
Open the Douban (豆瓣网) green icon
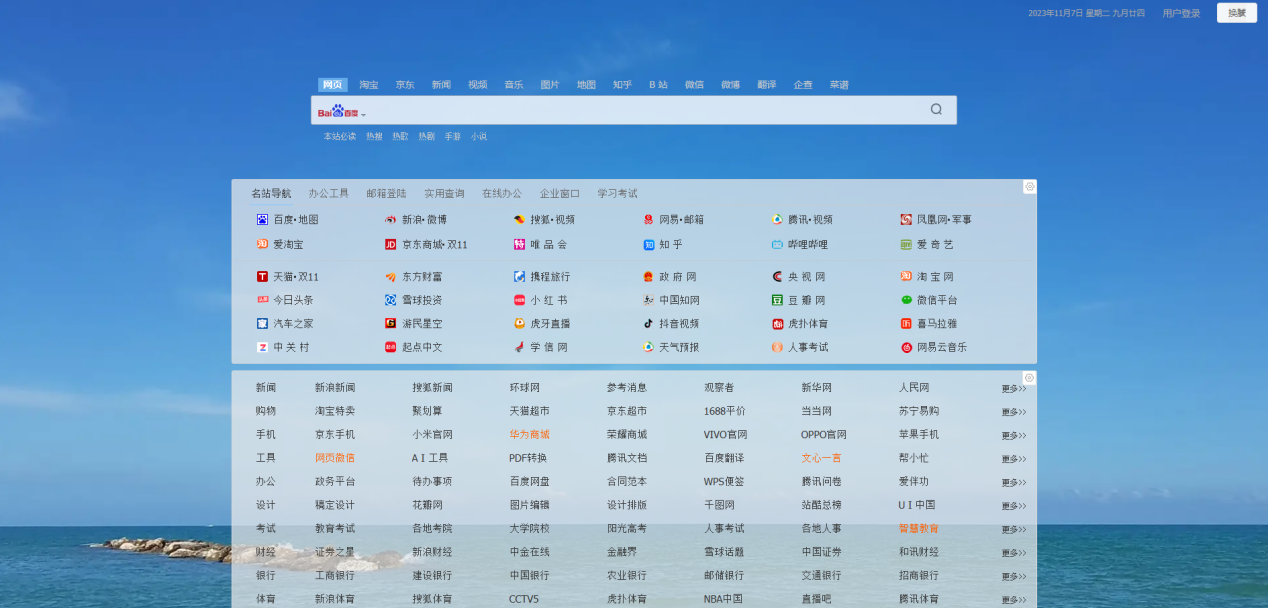tap(777, 300)
